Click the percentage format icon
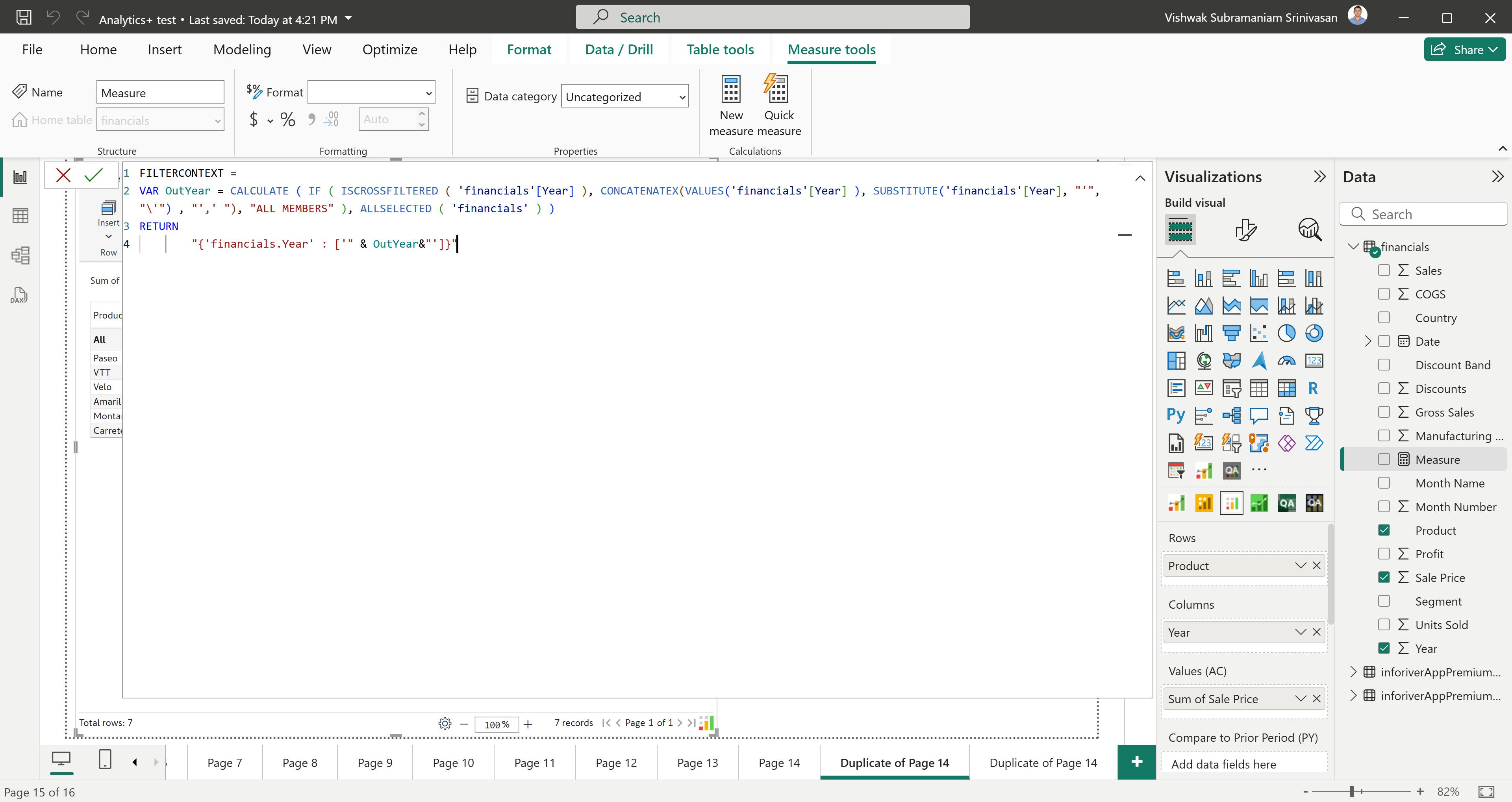 click(x=287, y=120)
